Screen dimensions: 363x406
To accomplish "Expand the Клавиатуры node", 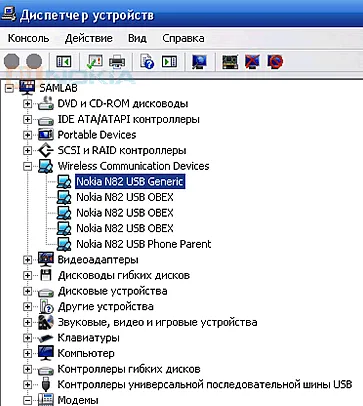I will 28,338.
